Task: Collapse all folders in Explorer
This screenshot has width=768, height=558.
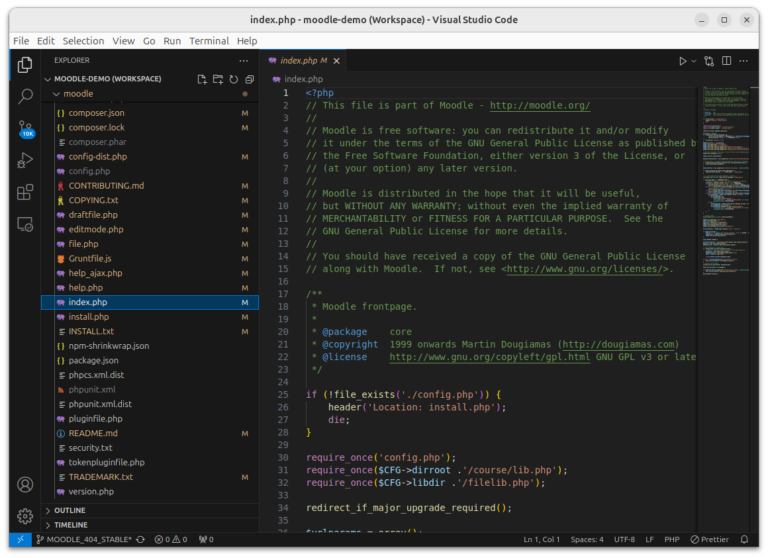Action: click(x=249, y=79)
